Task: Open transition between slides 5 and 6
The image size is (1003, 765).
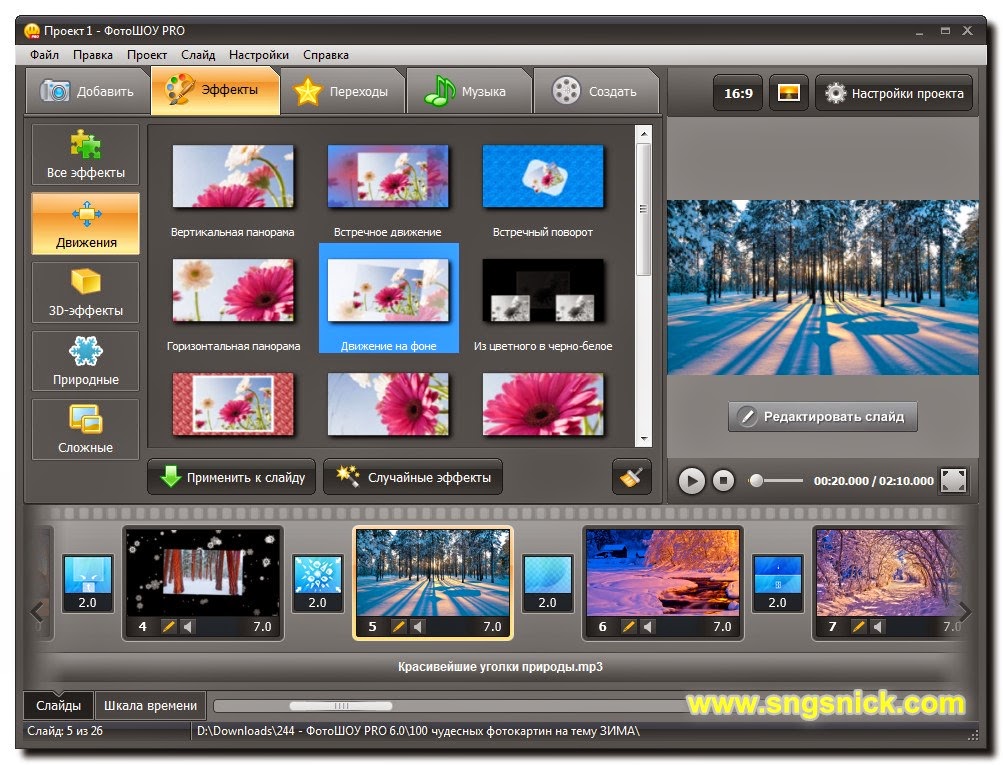Action: coord(548,583)
